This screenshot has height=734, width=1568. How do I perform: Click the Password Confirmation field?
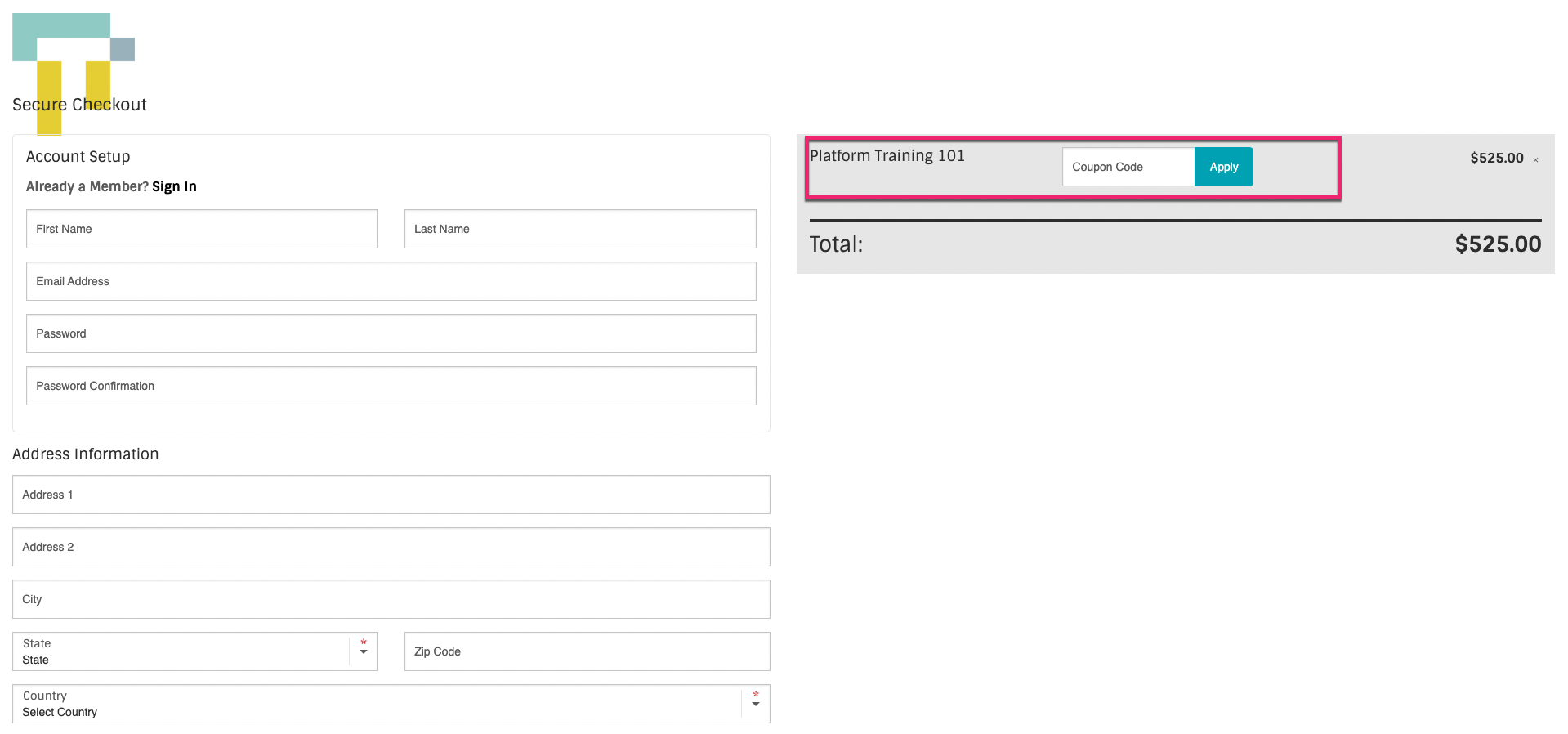tap(391, 386)
